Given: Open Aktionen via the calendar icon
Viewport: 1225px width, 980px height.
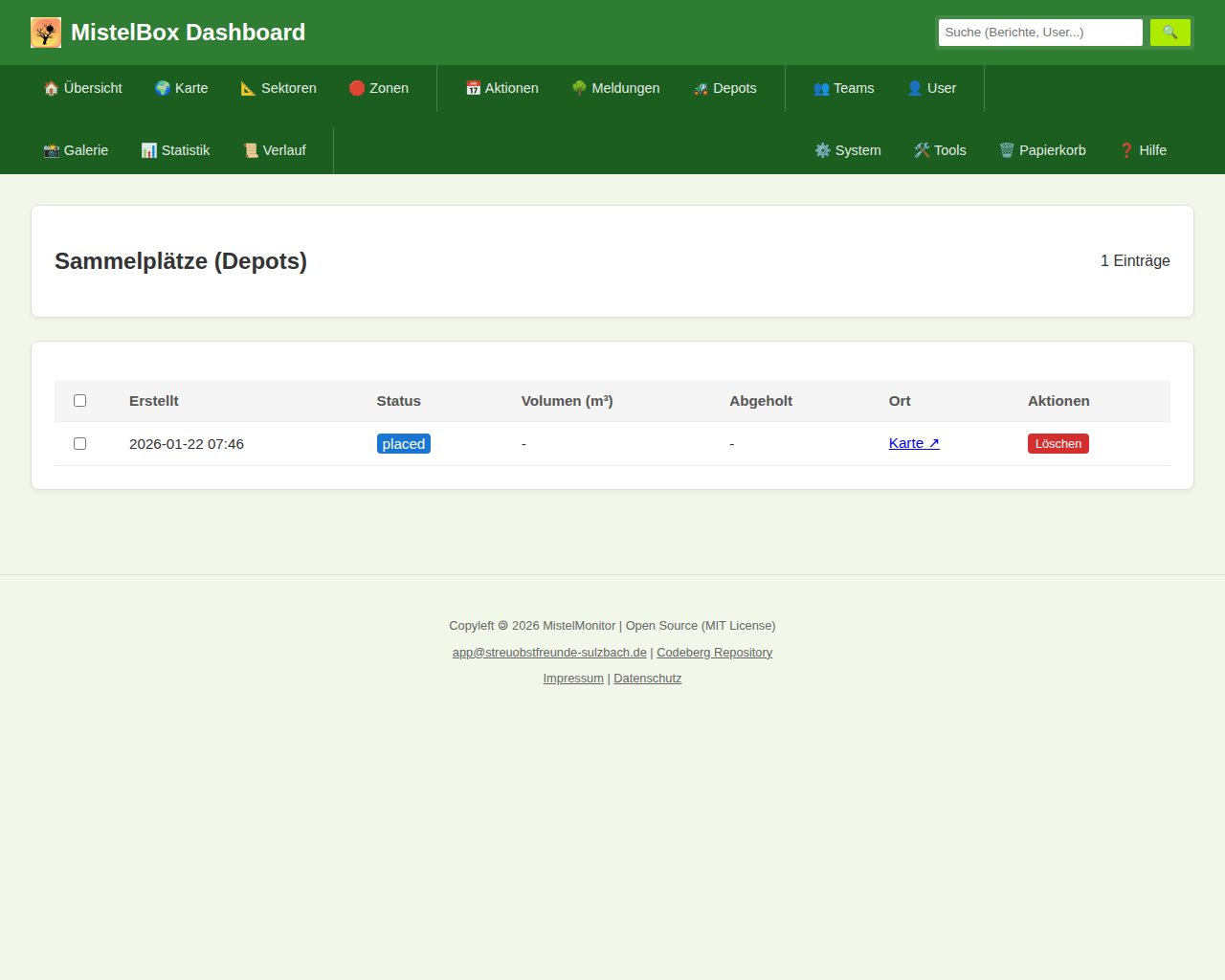Looking at the screenshot, I should pos(473,88).
